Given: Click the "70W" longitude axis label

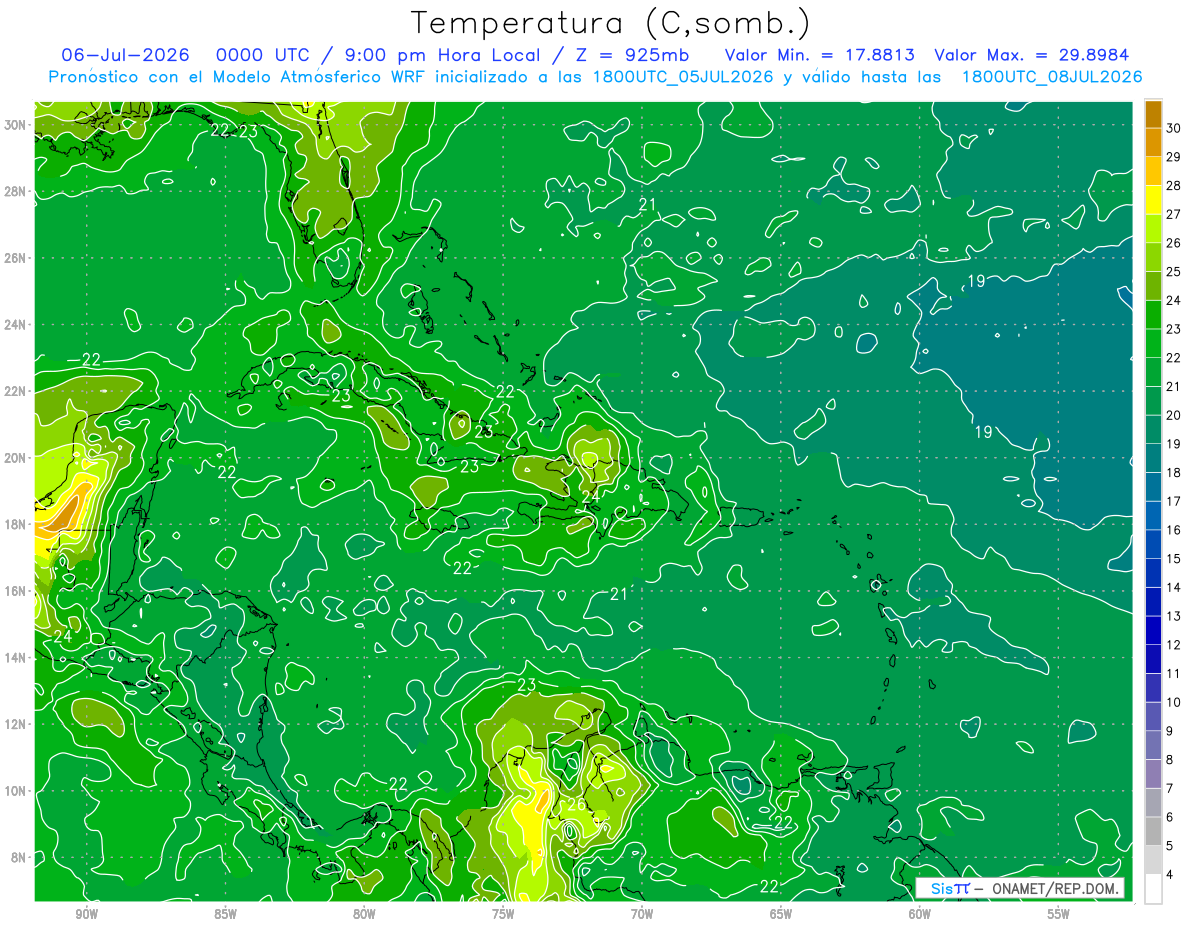Looking at the screenshot, I should 642,915.
